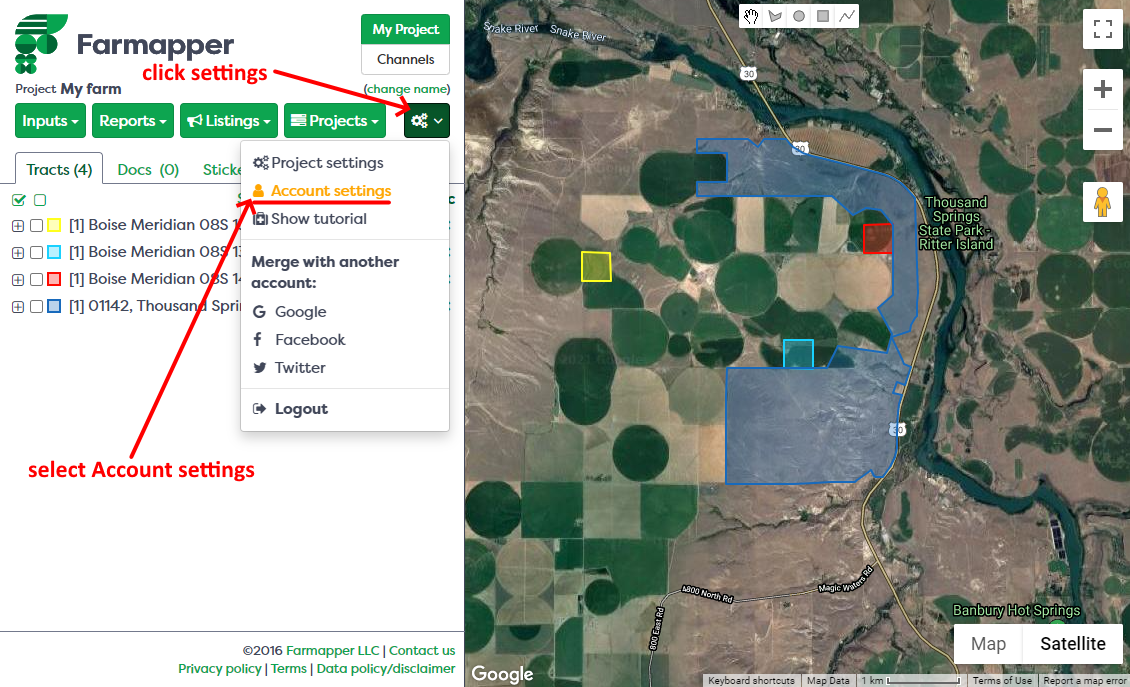
Task: Open the gear settings dropdown button
Action: point(427,121)
